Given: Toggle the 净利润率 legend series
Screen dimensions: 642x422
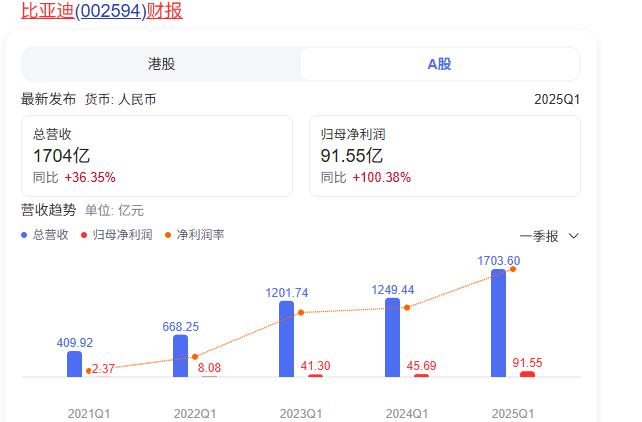Looking at the screenshot, I should tap(195, 235).
